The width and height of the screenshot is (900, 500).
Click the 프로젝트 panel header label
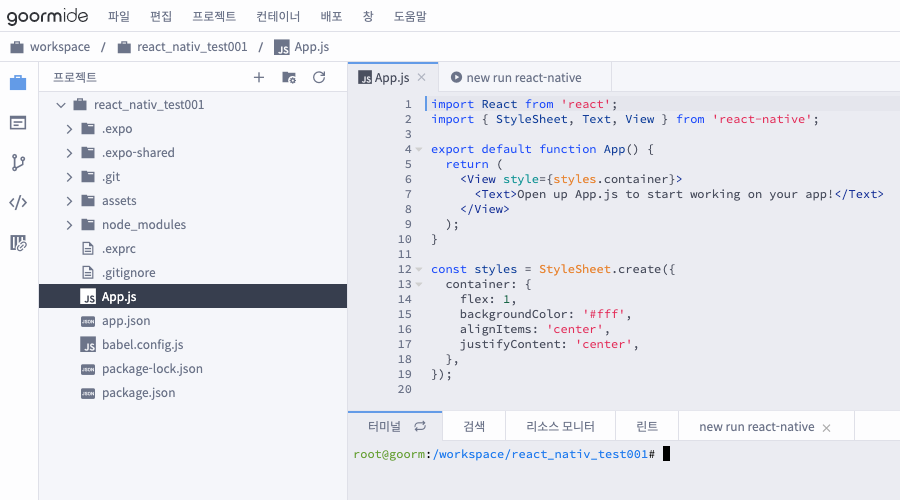tap(75, 77)
